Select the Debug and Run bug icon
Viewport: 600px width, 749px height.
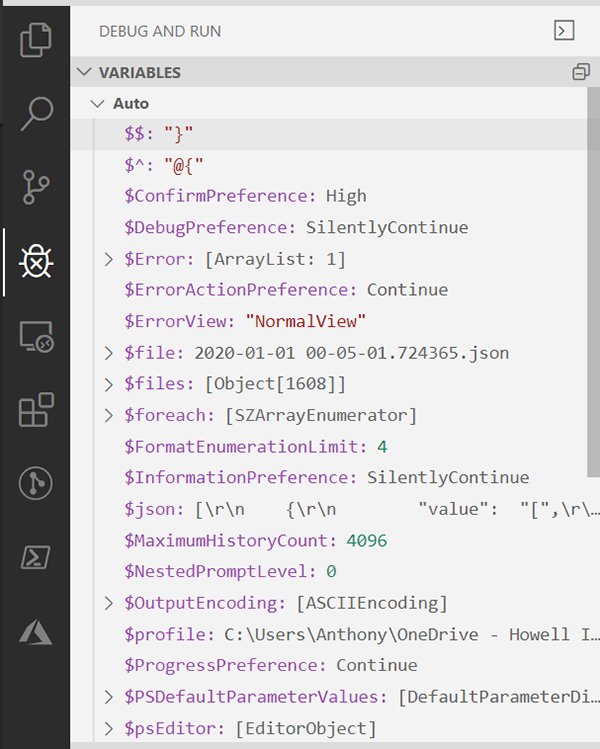[35, 262]
